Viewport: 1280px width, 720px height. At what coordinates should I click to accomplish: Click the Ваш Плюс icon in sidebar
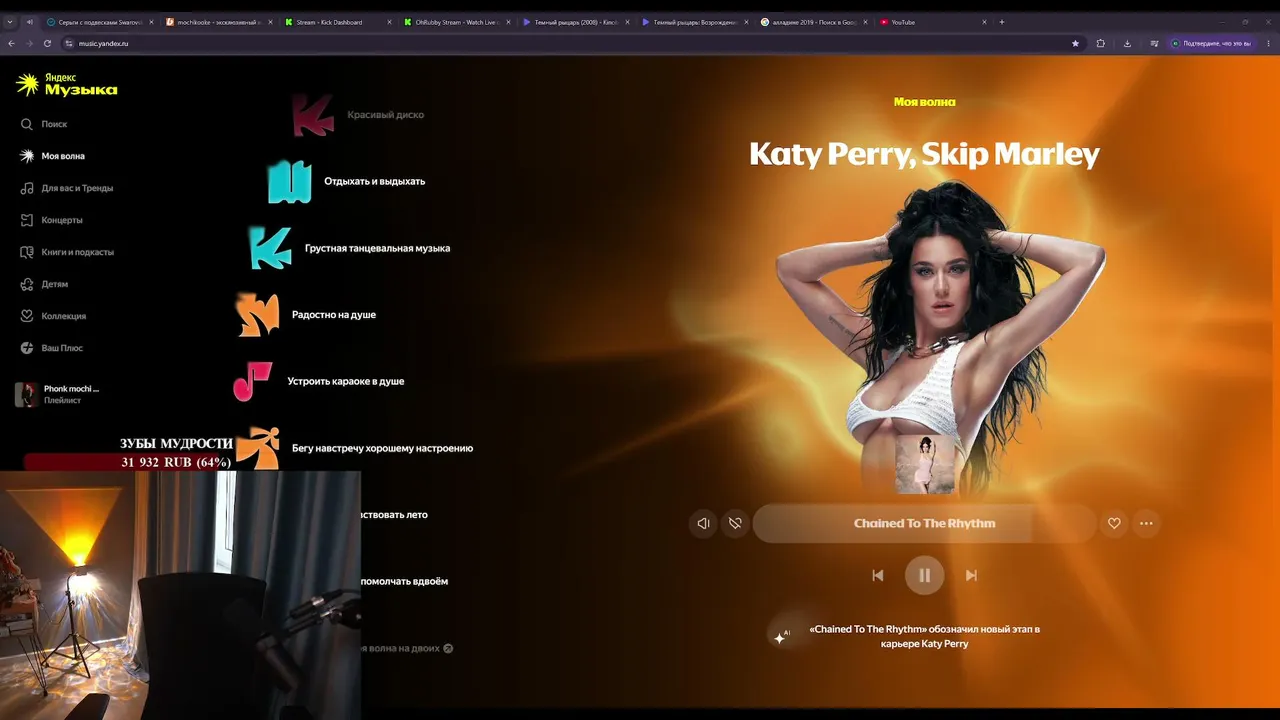tap(27, 348)
